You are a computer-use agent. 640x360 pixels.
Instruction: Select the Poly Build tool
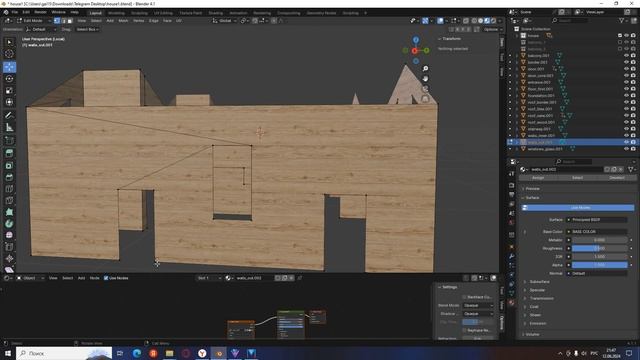[9, 212]
